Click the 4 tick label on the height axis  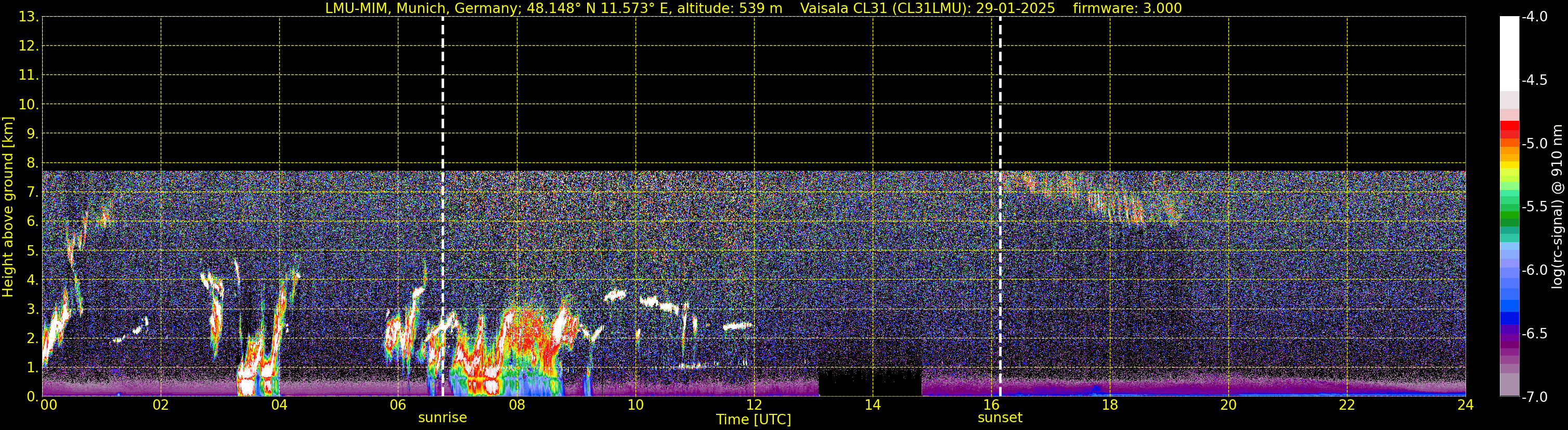point(32,280)
